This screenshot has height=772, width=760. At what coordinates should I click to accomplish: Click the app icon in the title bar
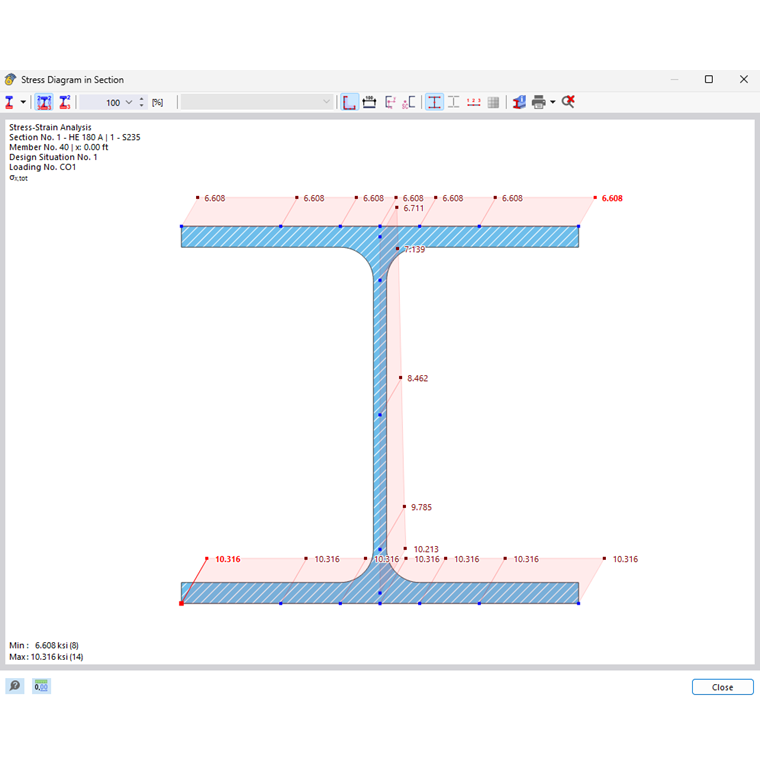click(x=10, y=79)
